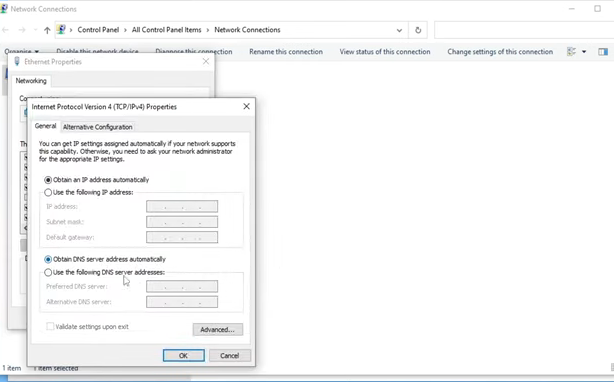Click the IP address input field
This screenshot has width=614, height=382.
click(182, 206)
